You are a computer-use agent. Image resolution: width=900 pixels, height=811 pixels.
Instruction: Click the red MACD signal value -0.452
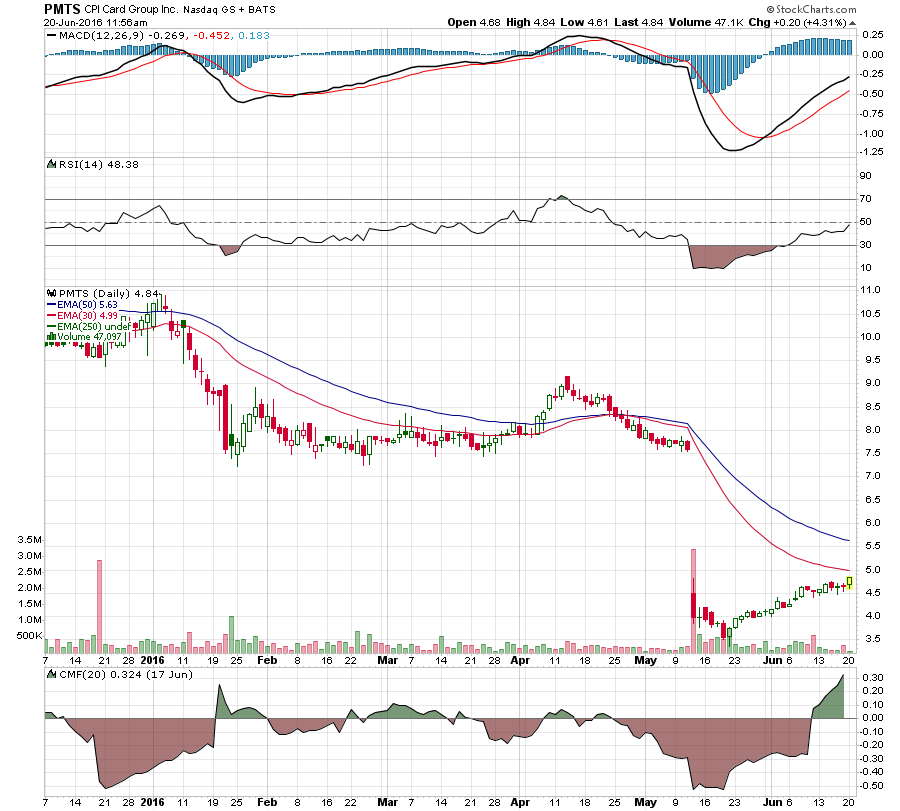212,36
